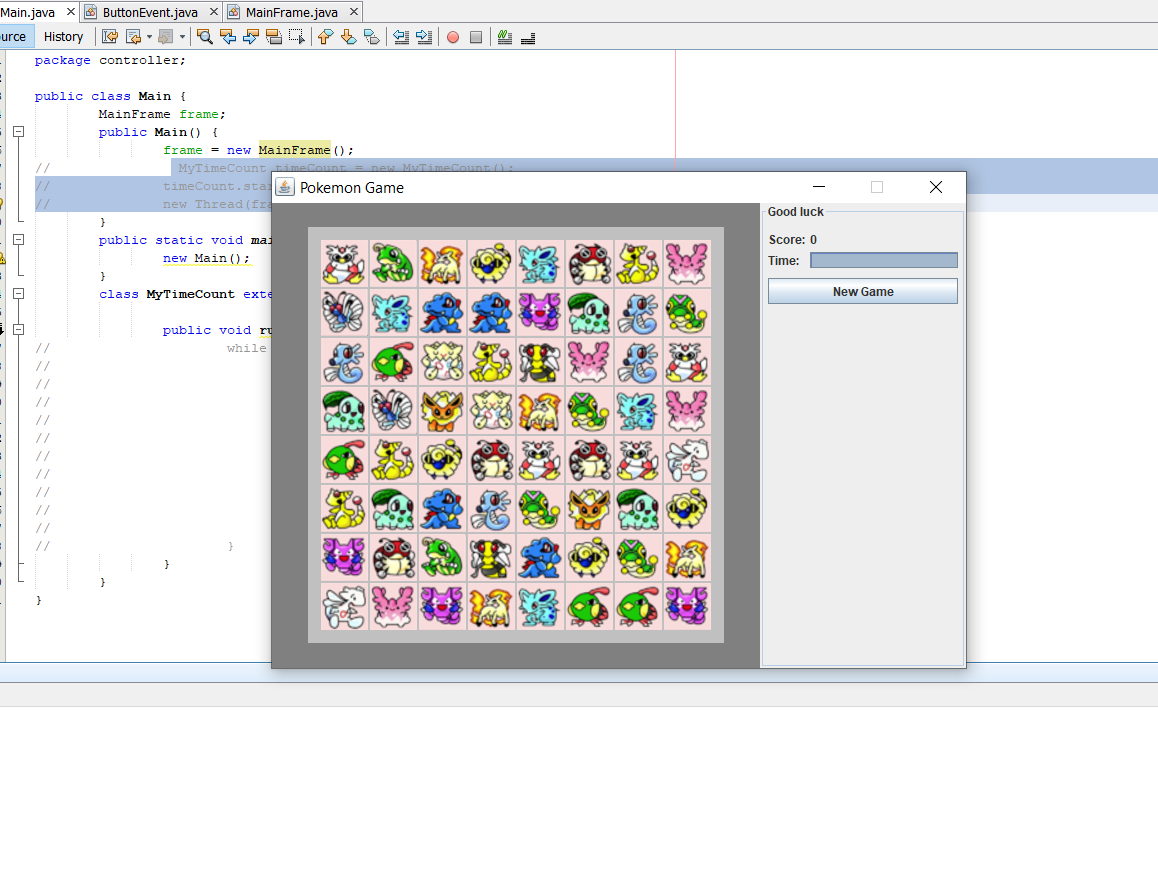Click the Time progress bar
Image resolution: width=1158 pixels, height=870 pixels.
pos(883,261)
